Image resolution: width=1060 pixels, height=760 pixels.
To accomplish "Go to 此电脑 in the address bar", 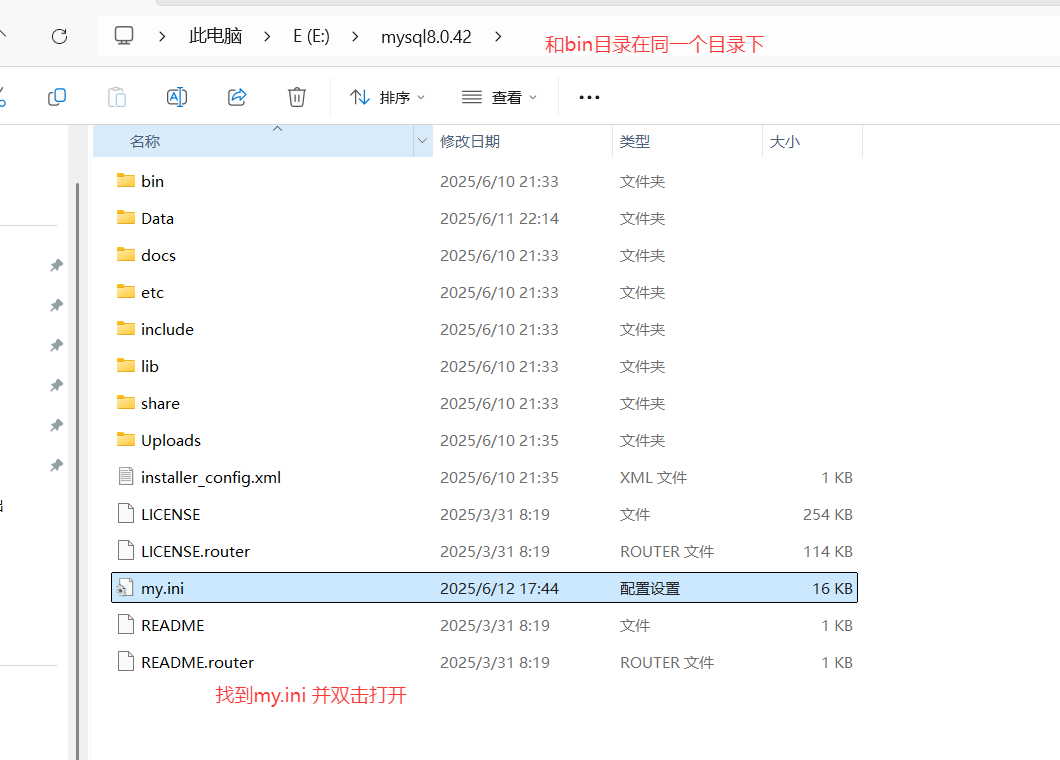I will click(x=216, y=37).
